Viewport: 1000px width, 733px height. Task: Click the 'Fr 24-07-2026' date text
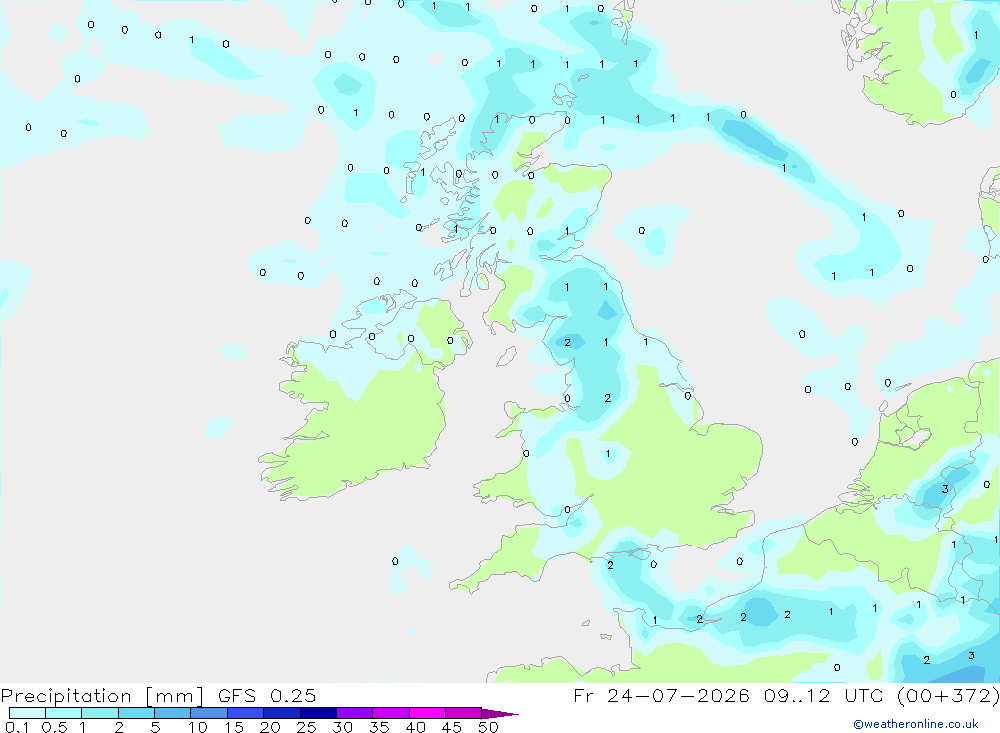[661, 695]
